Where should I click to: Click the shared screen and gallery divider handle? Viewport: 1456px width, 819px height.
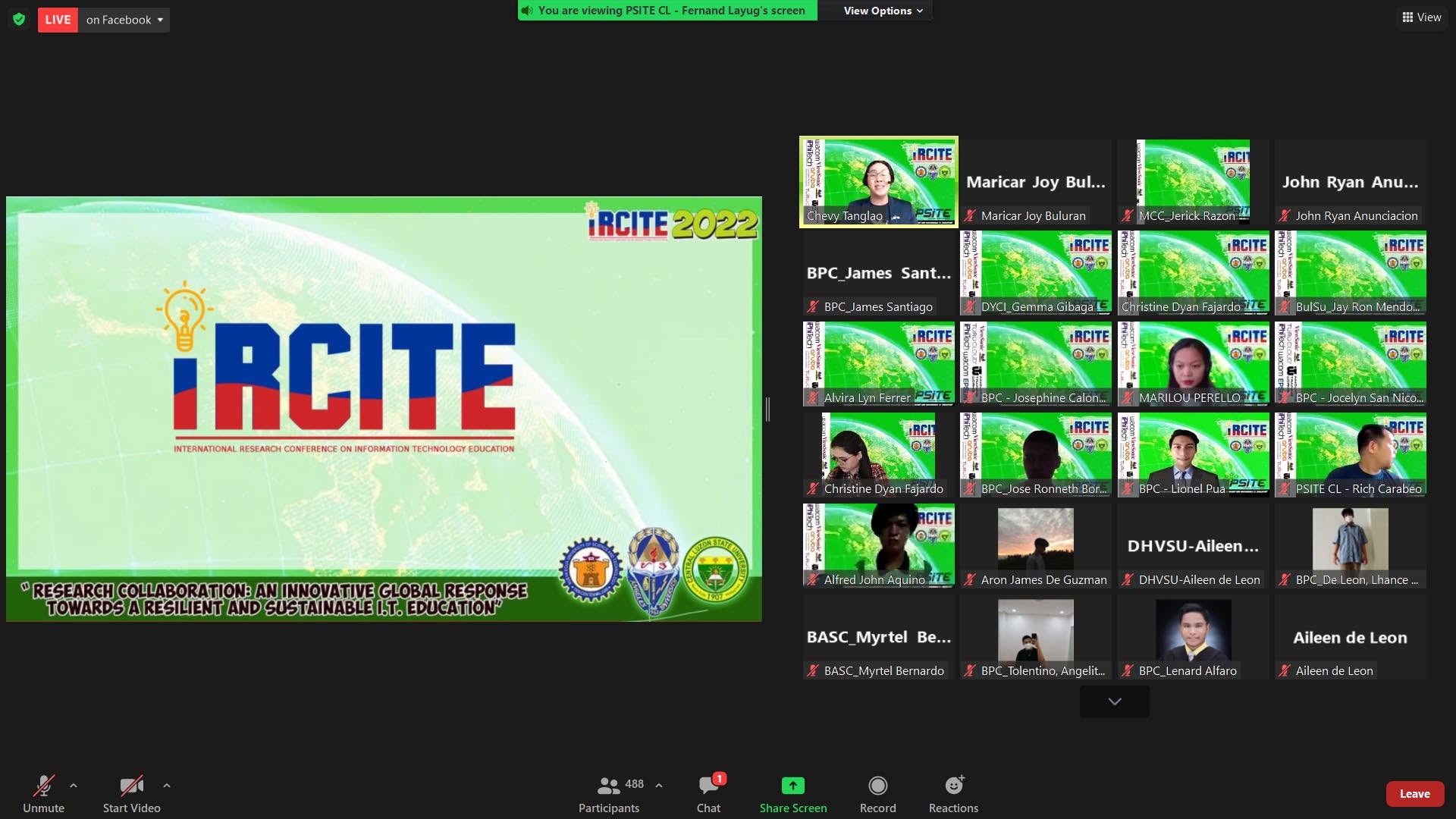click(767, 409)
